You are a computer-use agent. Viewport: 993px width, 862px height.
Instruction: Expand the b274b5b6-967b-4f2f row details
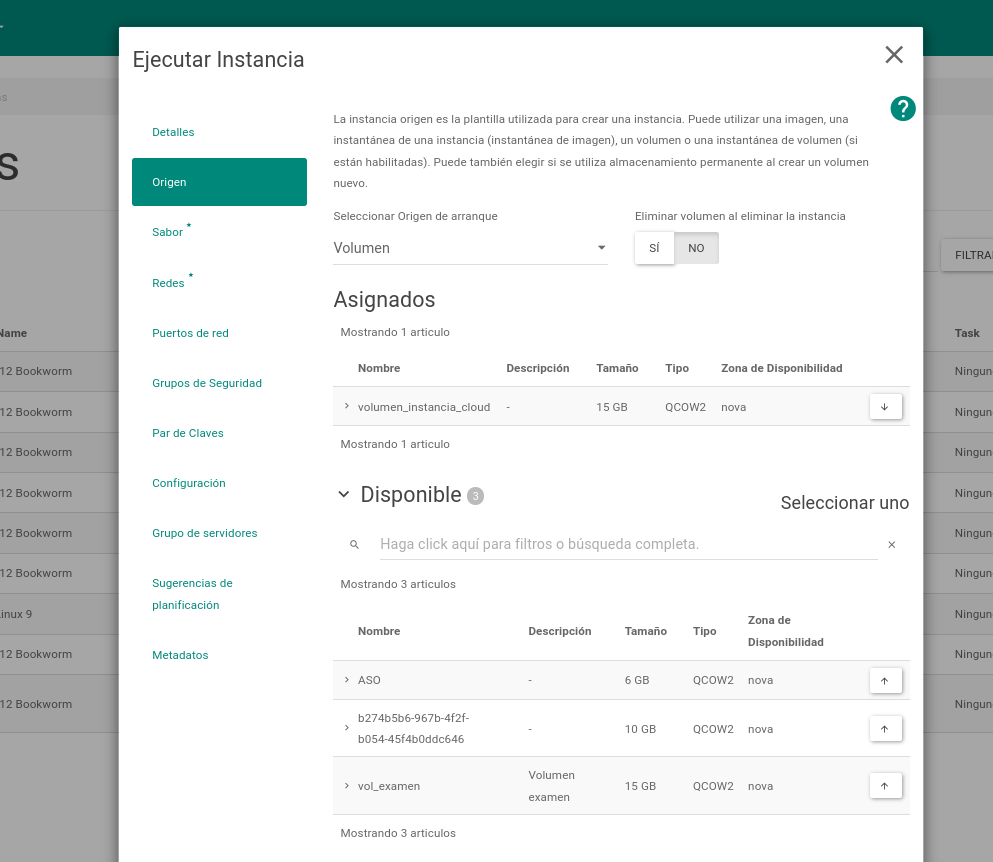point(346,728)
